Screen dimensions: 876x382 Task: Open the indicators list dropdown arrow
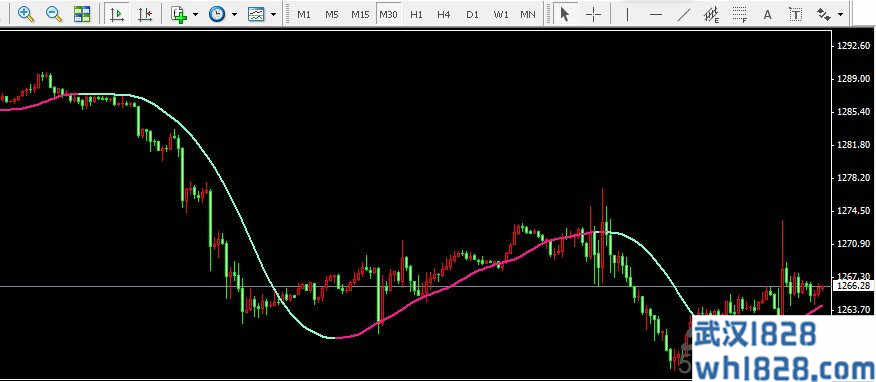point(195,15)
